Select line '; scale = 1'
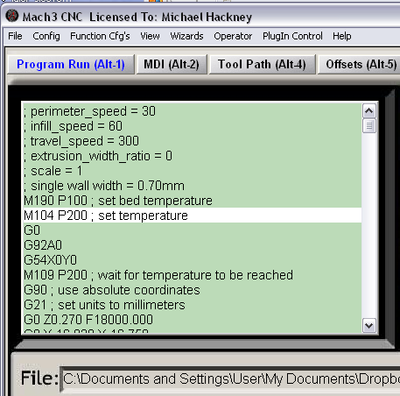400x396 pixels. point(192,171)
